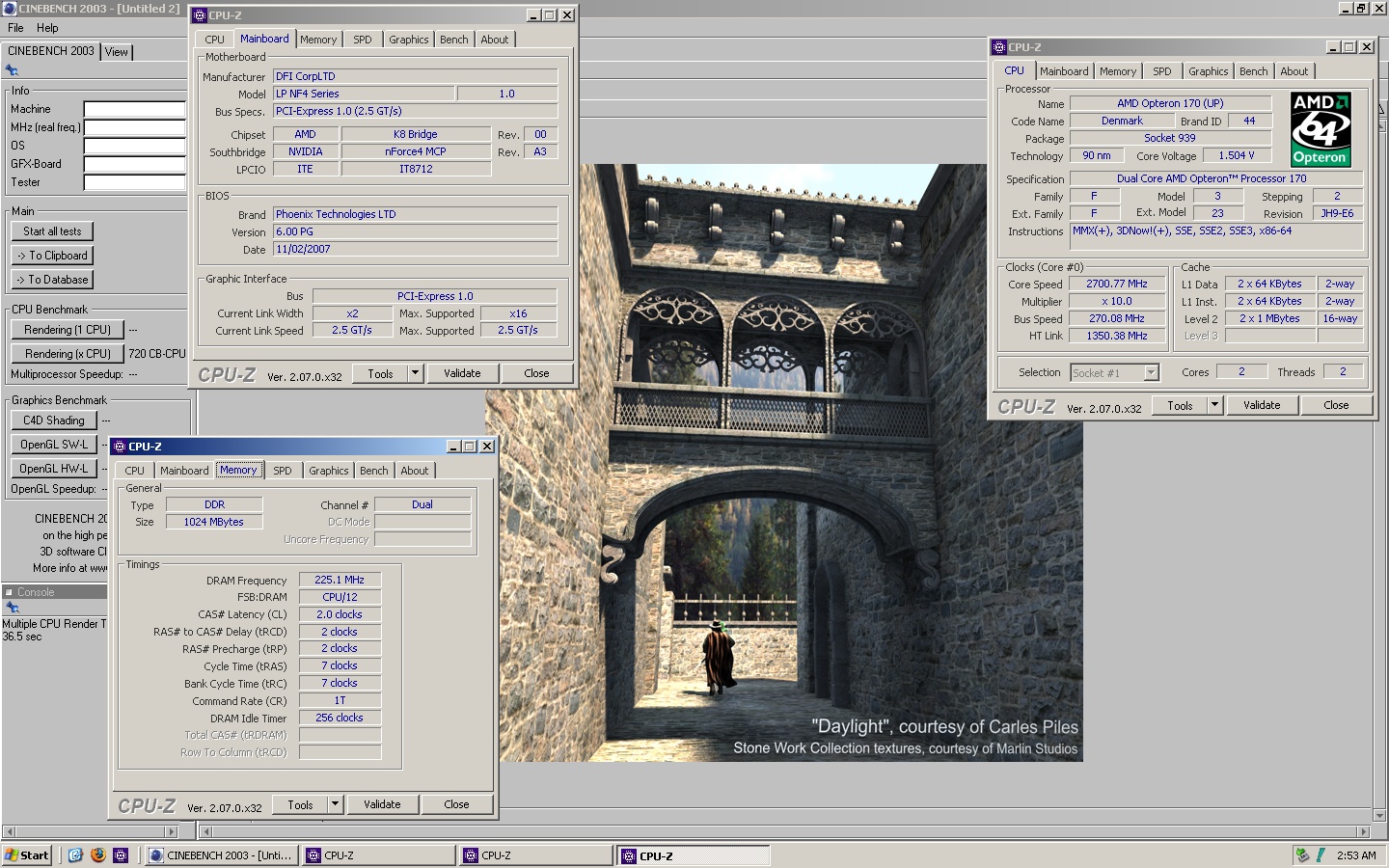The width and height of the screenshot is (1389, 868).
Task: Click the AMD 64 Opteron logo
Action: [1321, 129]
